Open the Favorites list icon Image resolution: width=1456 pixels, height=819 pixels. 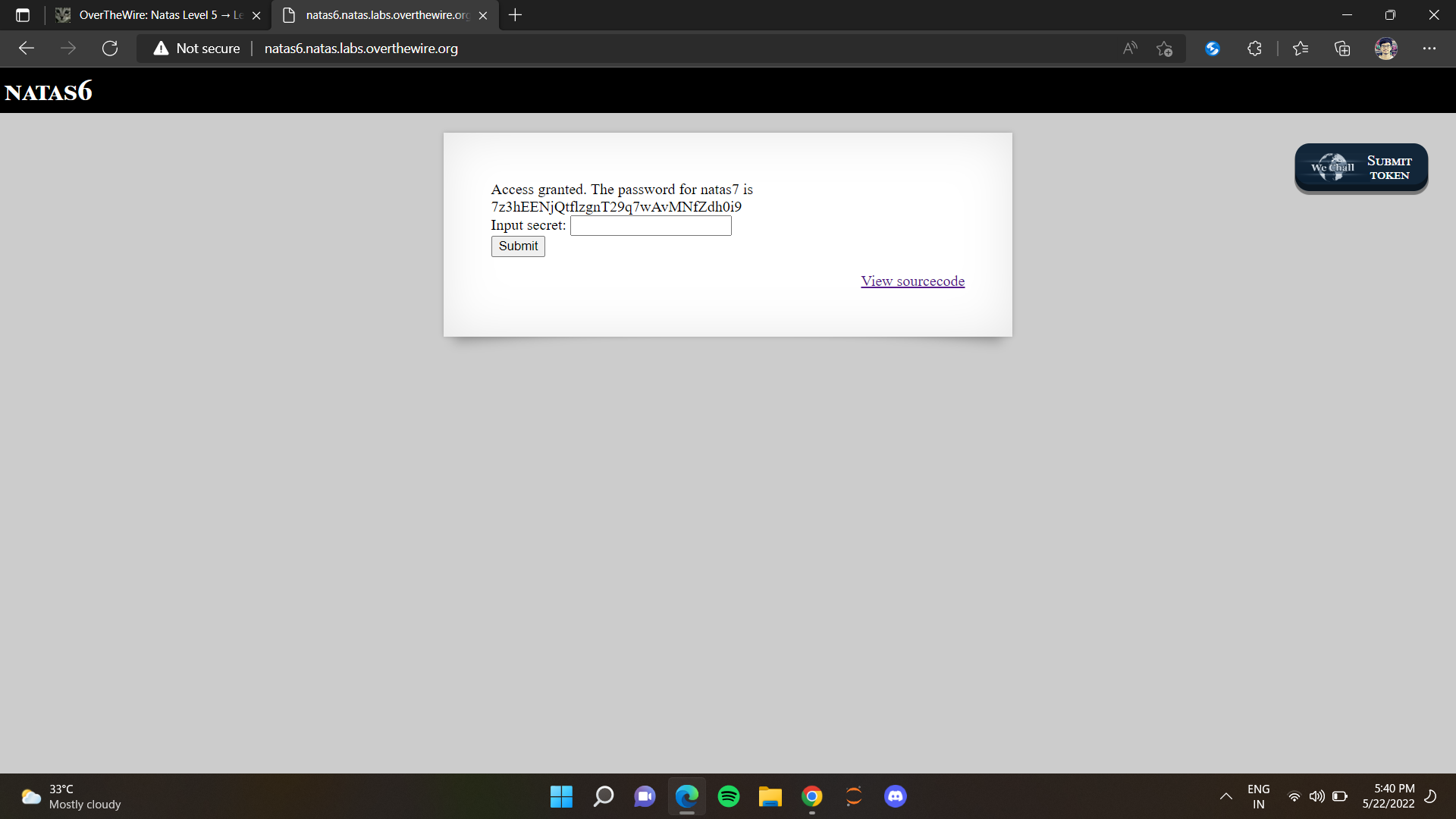[1301, 49]
